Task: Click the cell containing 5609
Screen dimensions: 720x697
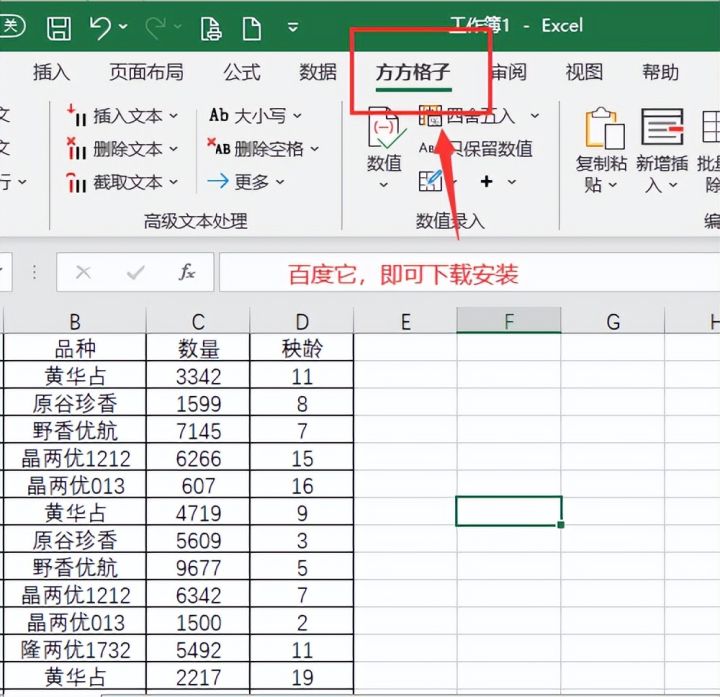Action: coord(198,540)
